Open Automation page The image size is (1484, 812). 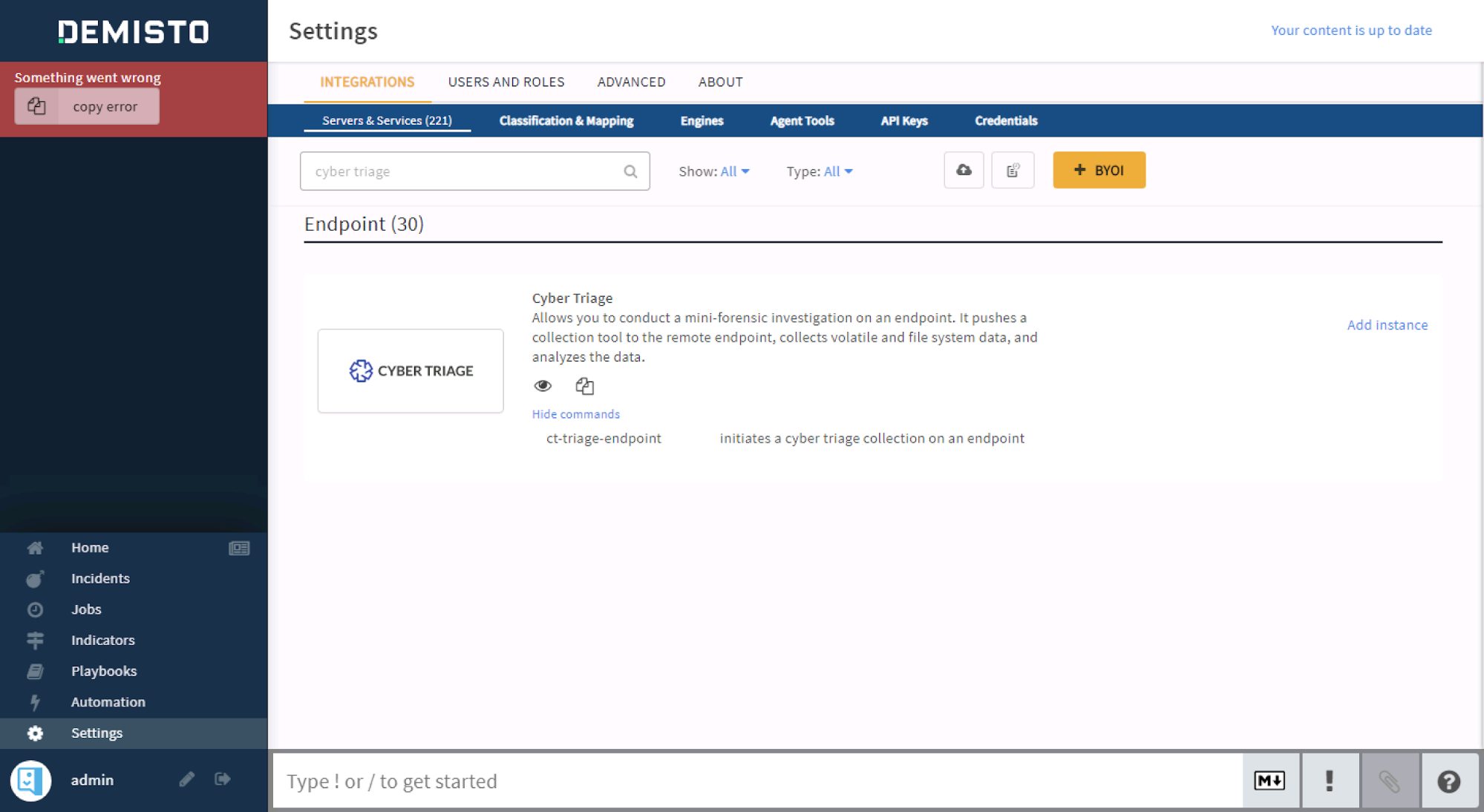[x=108, y=701]
